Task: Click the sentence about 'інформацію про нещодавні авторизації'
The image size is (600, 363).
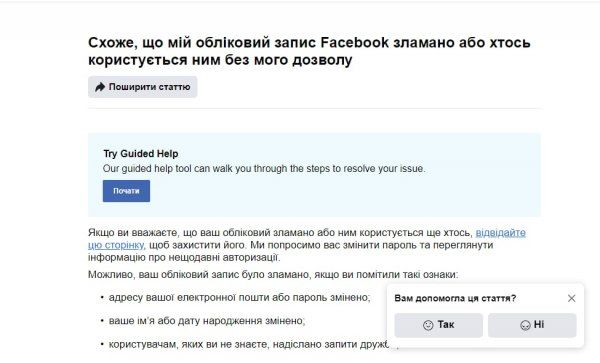Action: (184, 257)
